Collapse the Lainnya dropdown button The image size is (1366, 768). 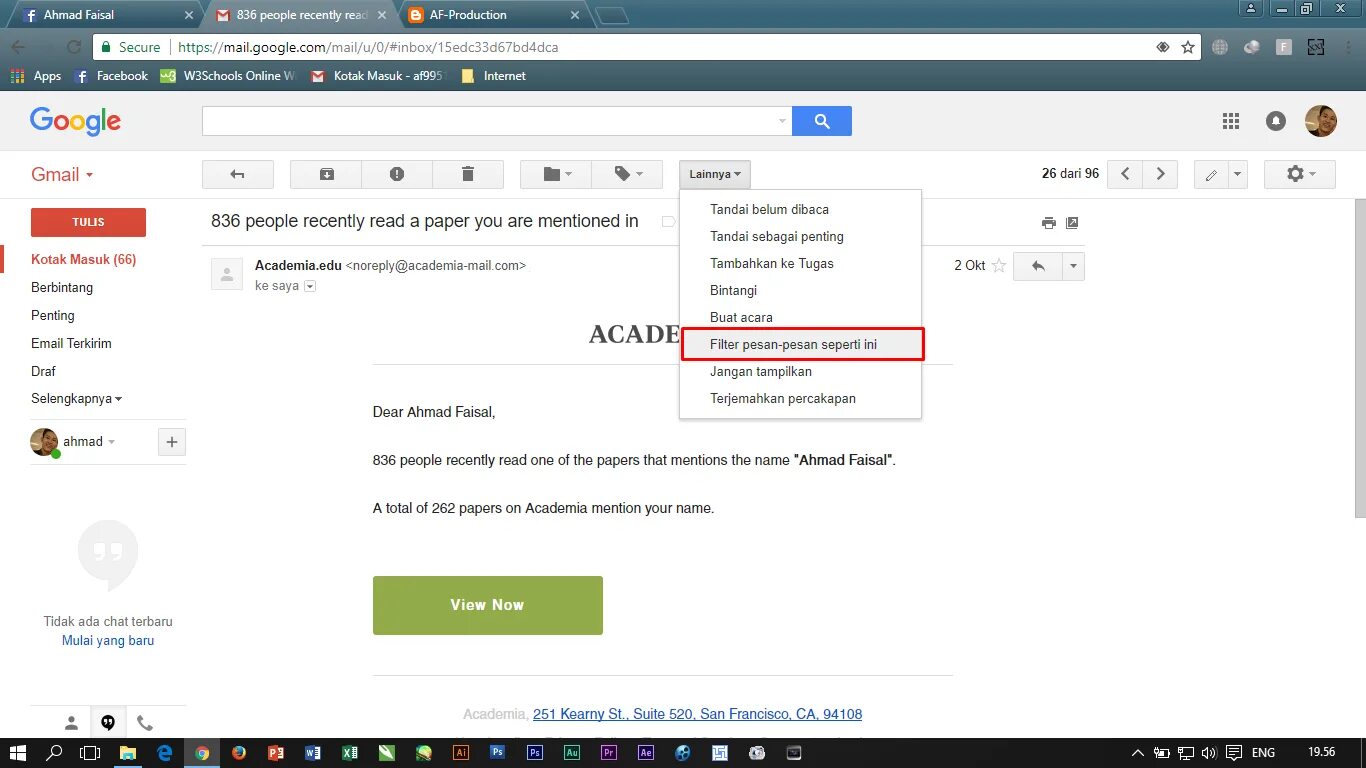pyautogui.click(x=715, y=174)
